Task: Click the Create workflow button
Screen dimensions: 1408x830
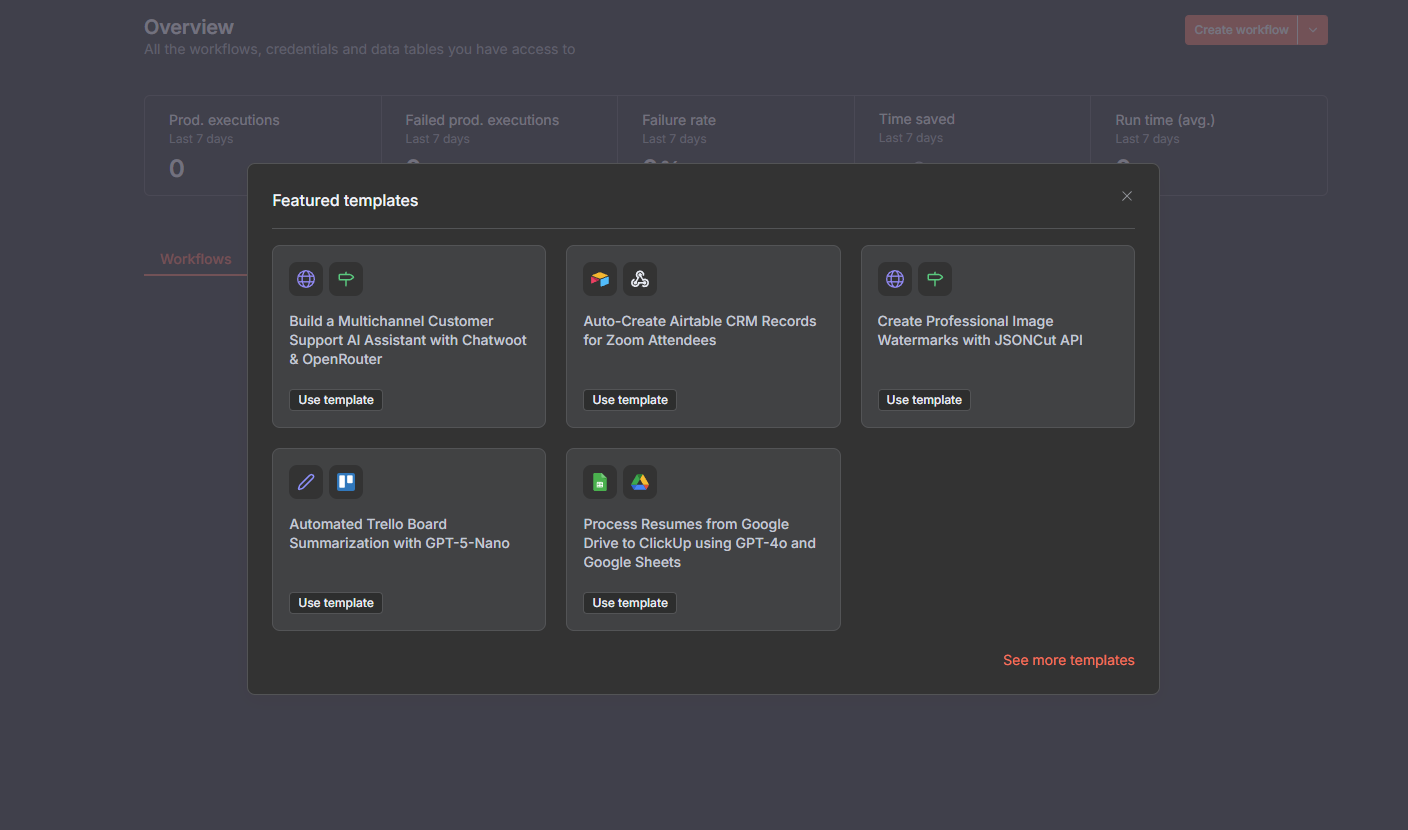Action: click(1240, 29)
